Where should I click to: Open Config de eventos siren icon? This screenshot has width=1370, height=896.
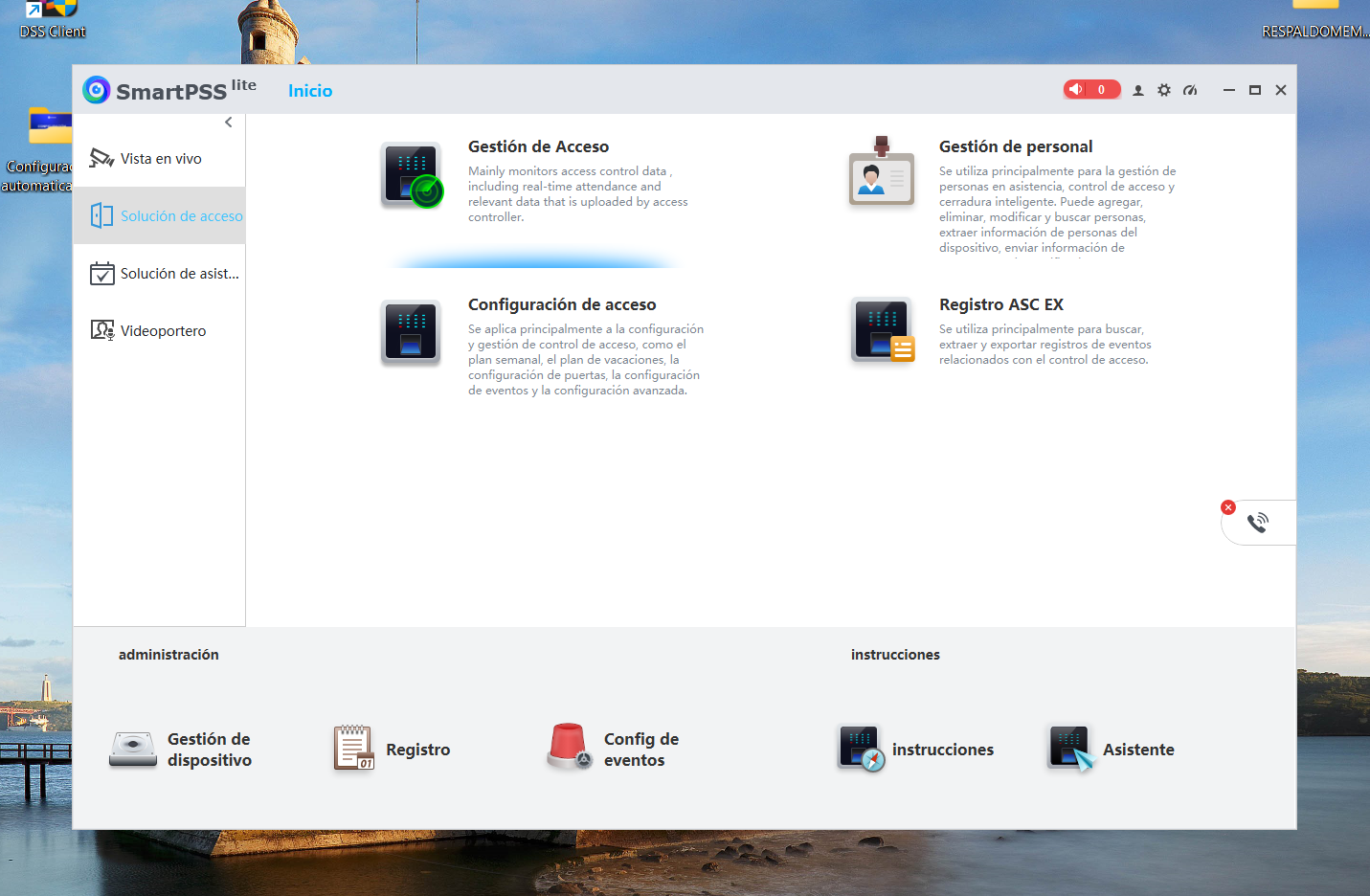[x=570, y=747]
